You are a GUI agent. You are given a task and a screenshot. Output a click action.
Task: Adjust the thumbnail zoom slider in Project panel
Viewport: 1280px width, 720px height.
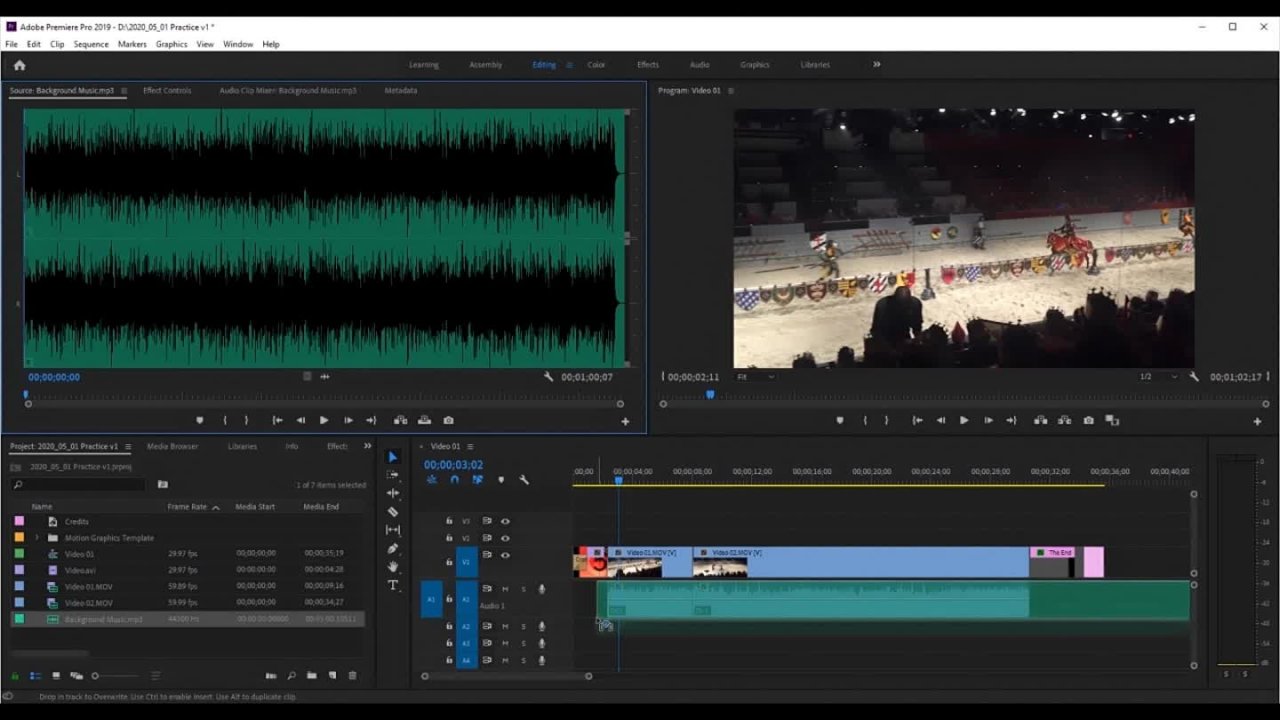point(95,675)
